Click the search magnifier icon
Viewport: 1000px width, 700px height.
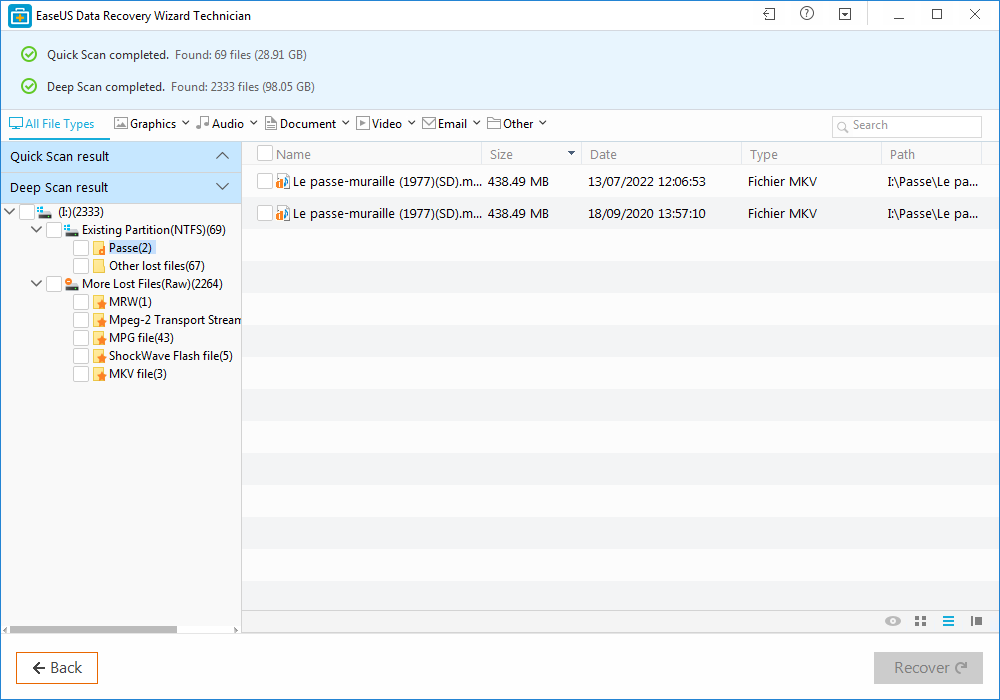click(x=842, y=126)
